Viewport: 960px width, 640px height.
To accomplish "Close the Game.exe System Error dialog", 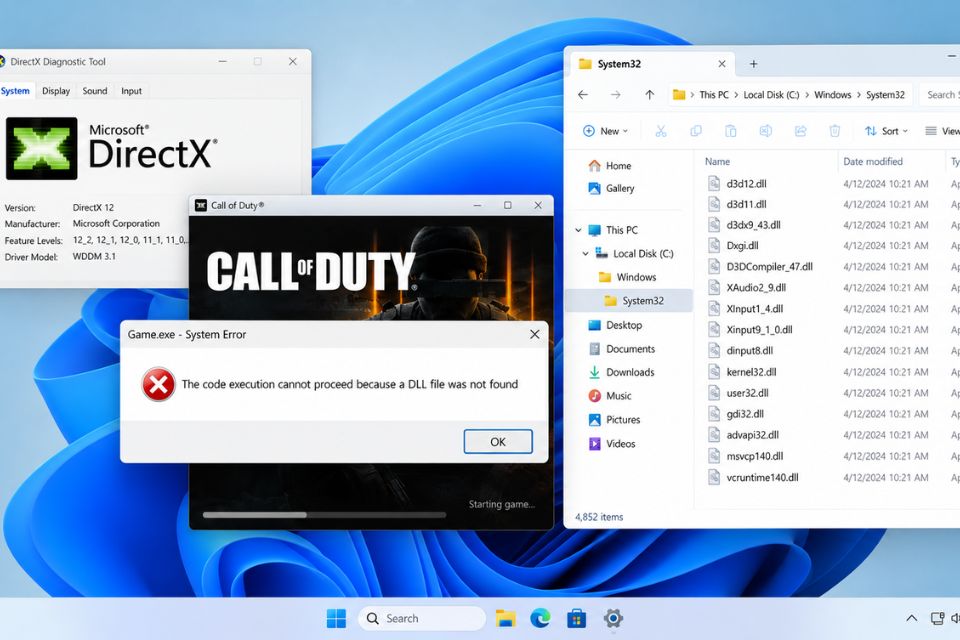I will [534, 334].
